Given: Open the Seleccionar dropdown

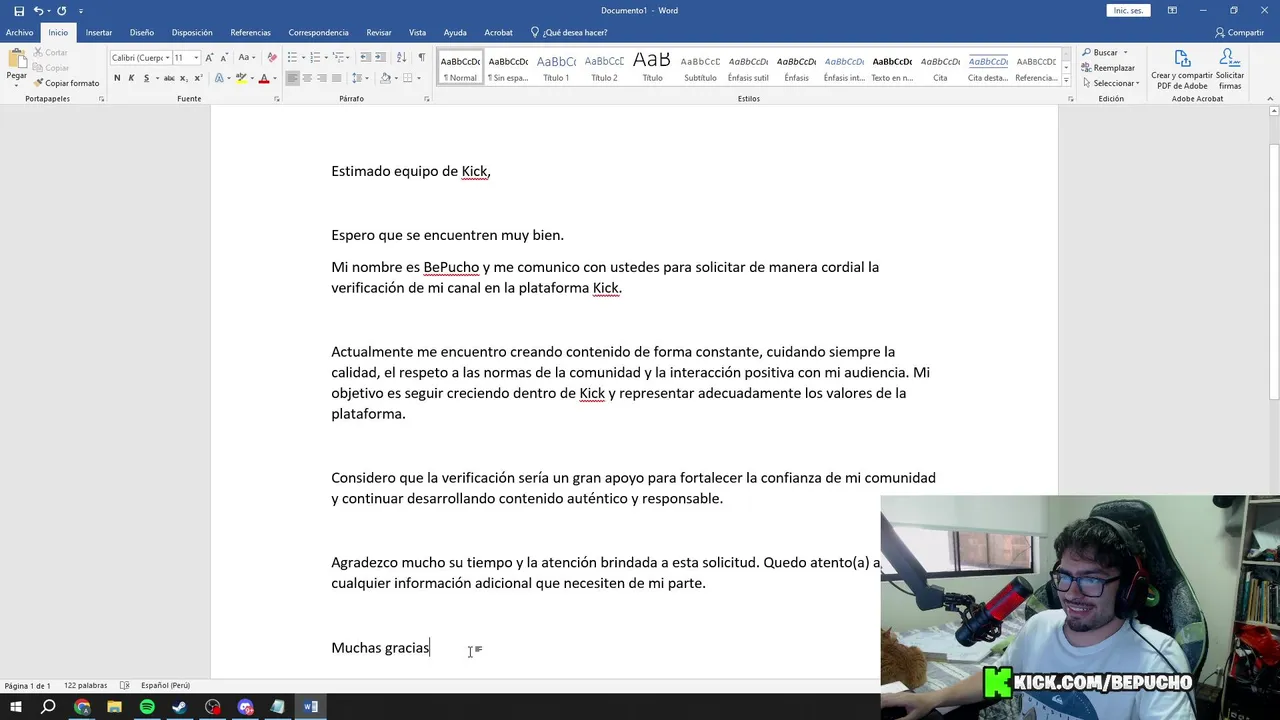Looking at the screenshot, I should pyautogui.click(x=1110, y=83).
